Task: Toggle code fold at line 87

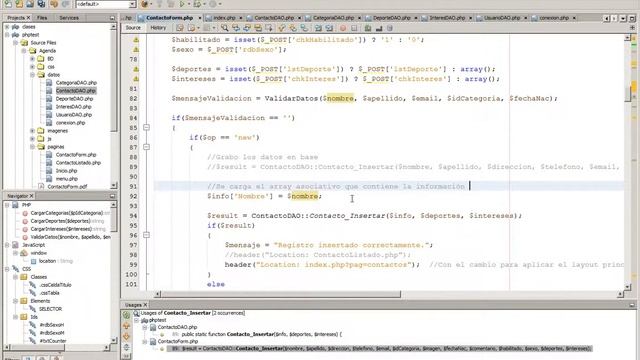Action: point(146,147)
